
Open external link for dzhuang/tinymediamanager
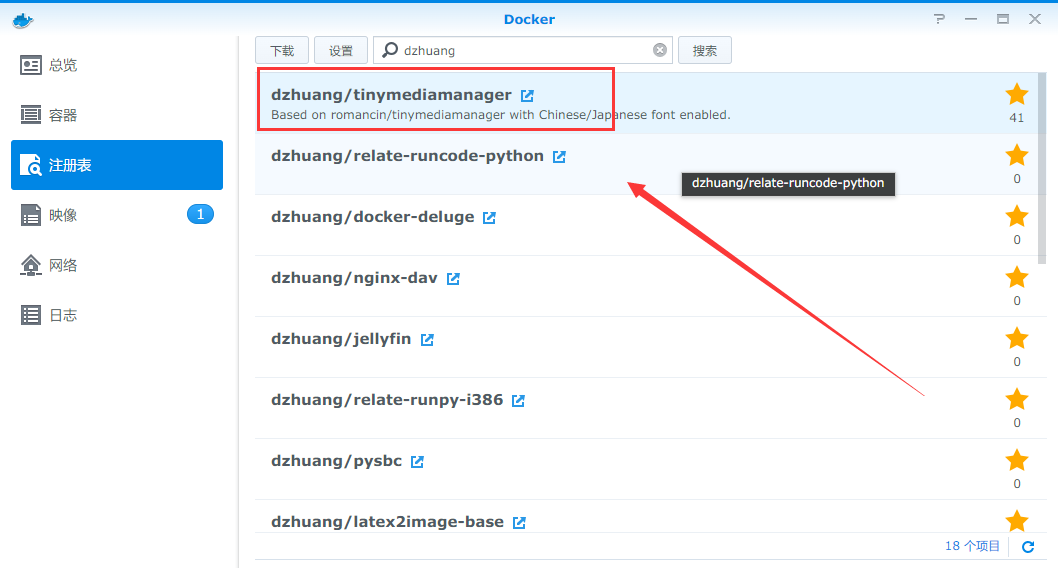[527, 96]
